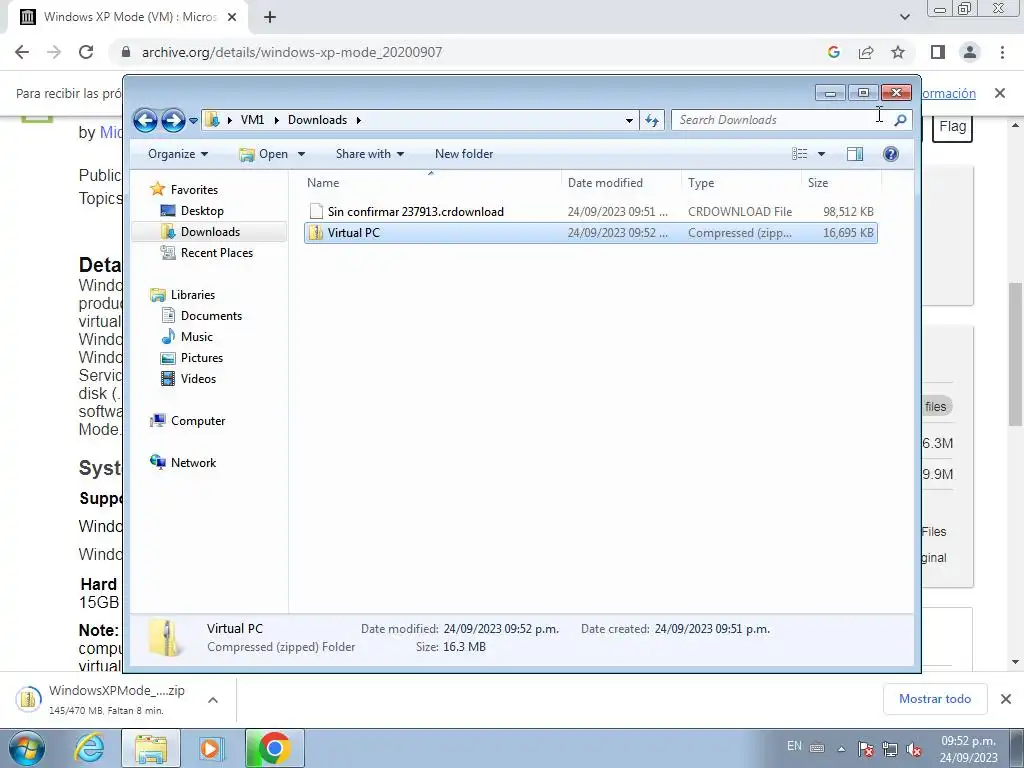Open the Organize menu
This screenshot has width=1024, height=768.
178,154
